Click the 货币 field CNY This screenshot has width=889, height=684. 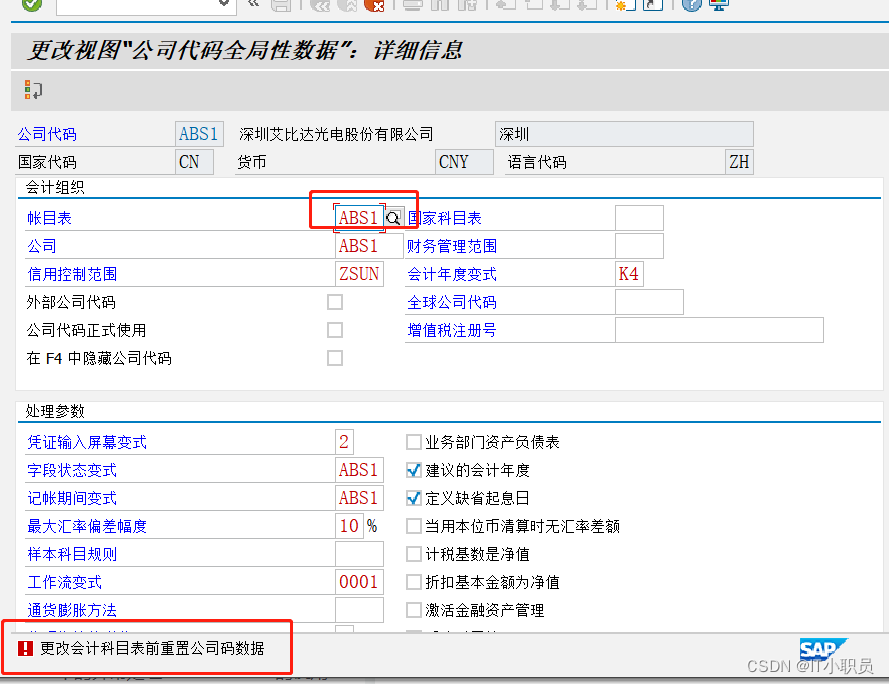coord(464,162)
